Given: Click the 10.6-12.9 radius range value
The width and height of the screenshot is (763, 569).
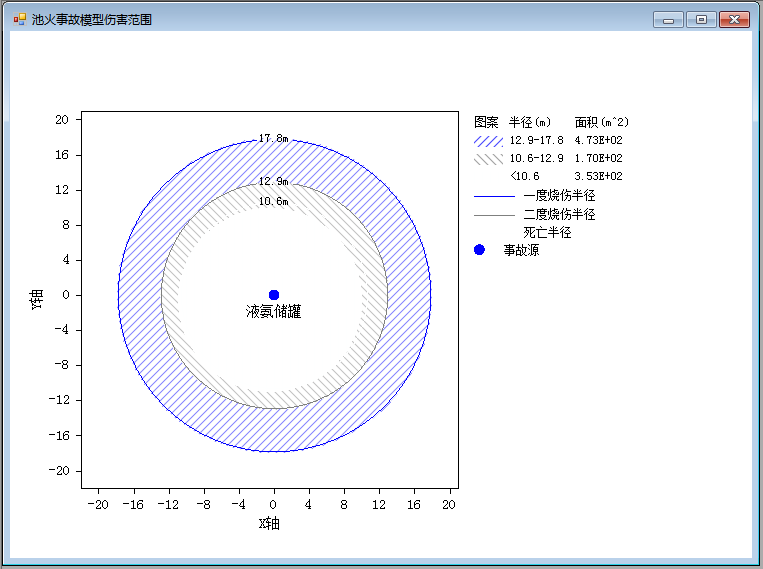Looking at the screenshot, I should pos(537,159).
